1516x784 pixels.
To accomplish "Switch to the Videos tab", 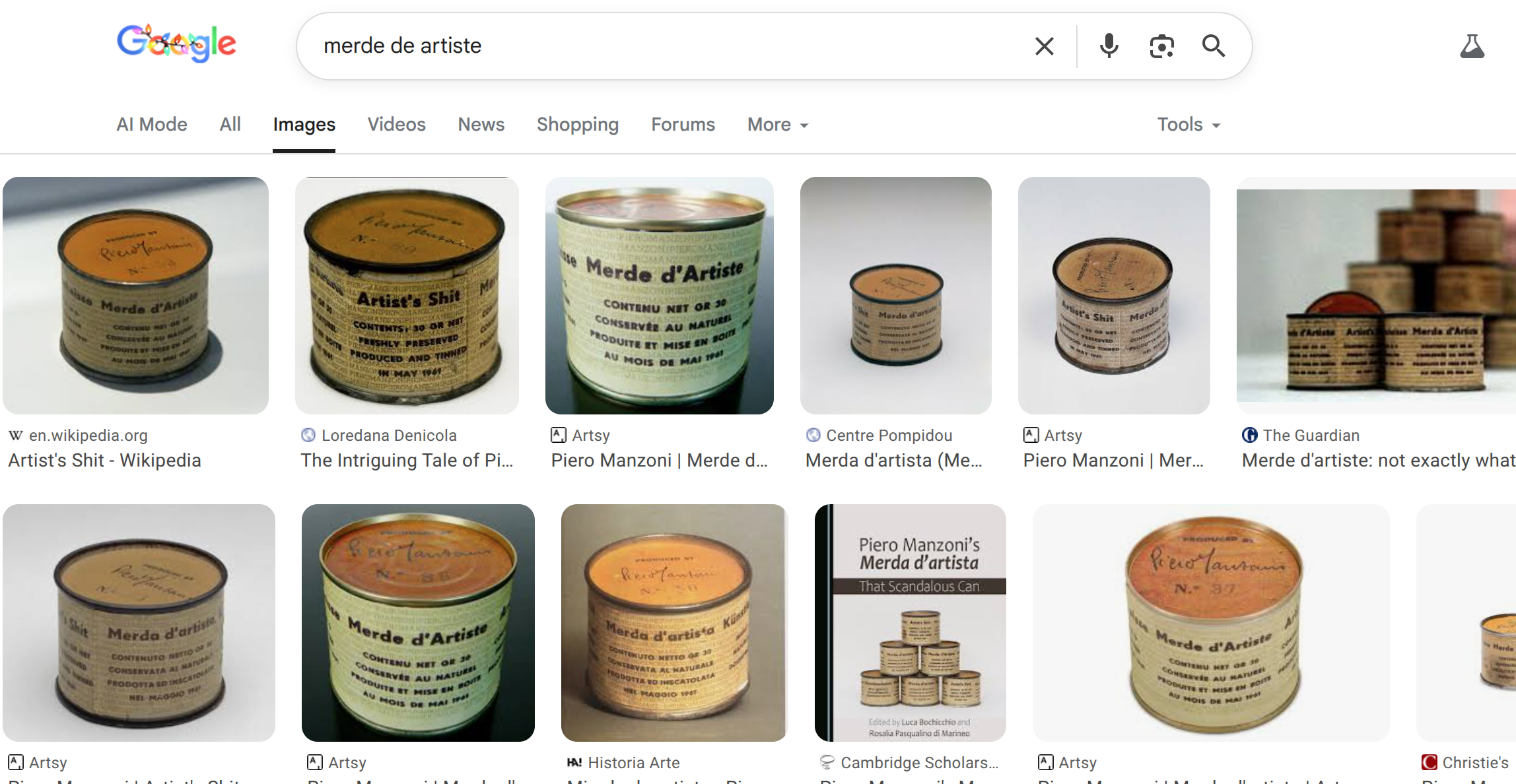I will pos(396,124).
